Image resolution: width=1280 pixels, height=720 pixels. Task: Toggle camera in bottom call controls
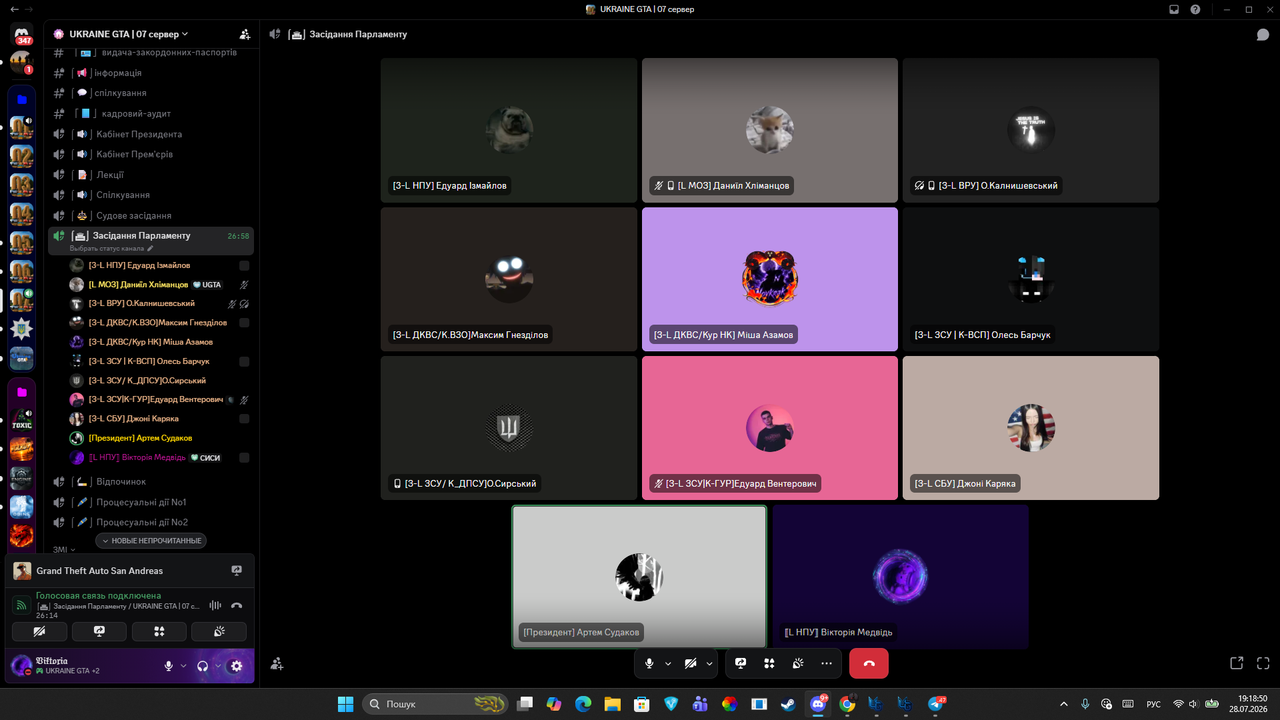(x=690, y=663)
